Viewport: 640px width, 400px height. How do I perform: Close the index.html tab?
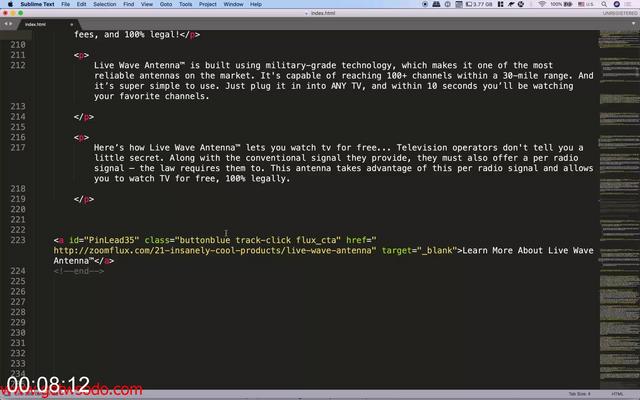(x=71, y=24)
